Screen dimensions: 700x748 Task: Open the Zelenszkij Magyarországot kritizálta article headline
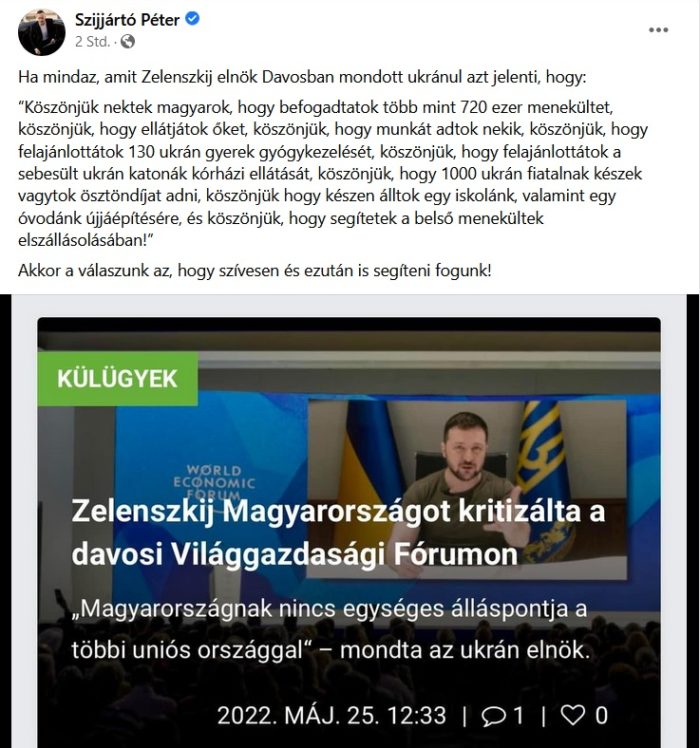pyautogui.click(x=338, y=532)
